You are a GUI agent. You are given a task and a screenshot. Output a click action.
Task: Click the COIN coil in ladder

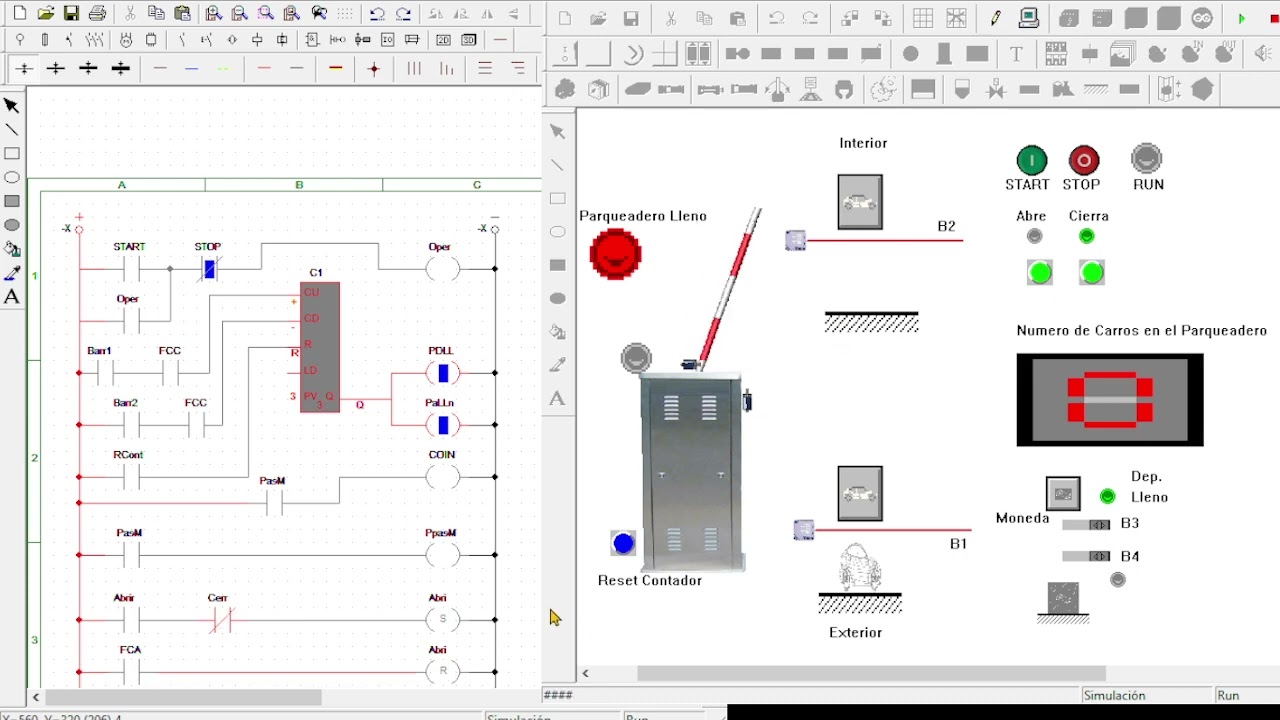click(x=442, y=477)
